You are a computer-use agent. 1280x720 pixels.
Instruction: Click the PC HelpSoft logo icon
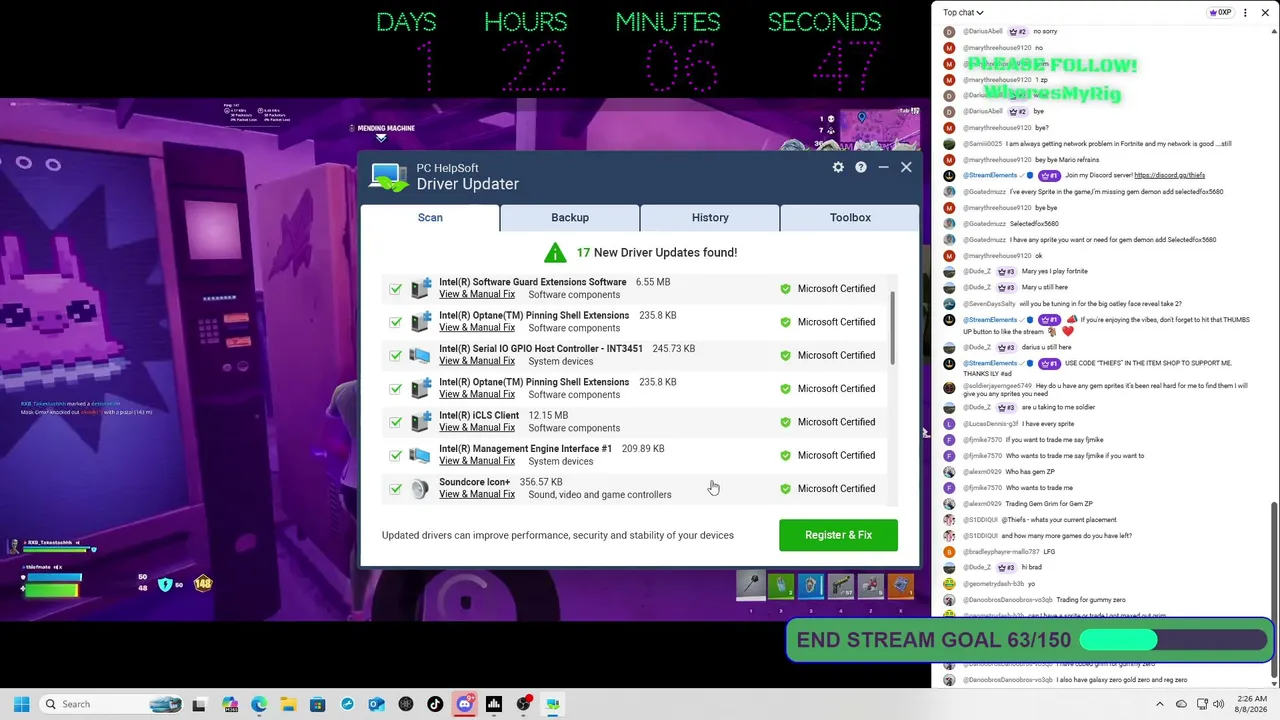tap(388, 177)
